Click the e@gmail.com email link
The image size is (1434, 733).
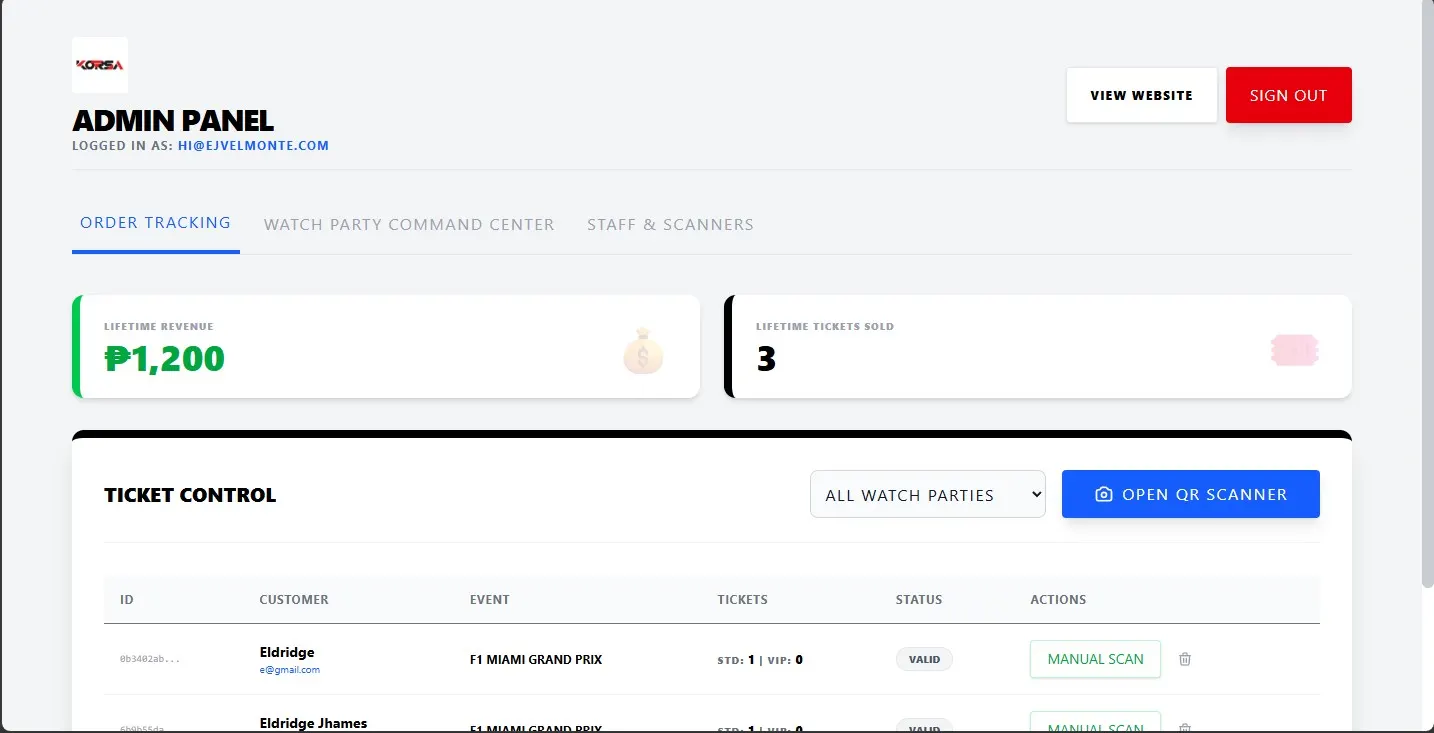coord(290,670)
